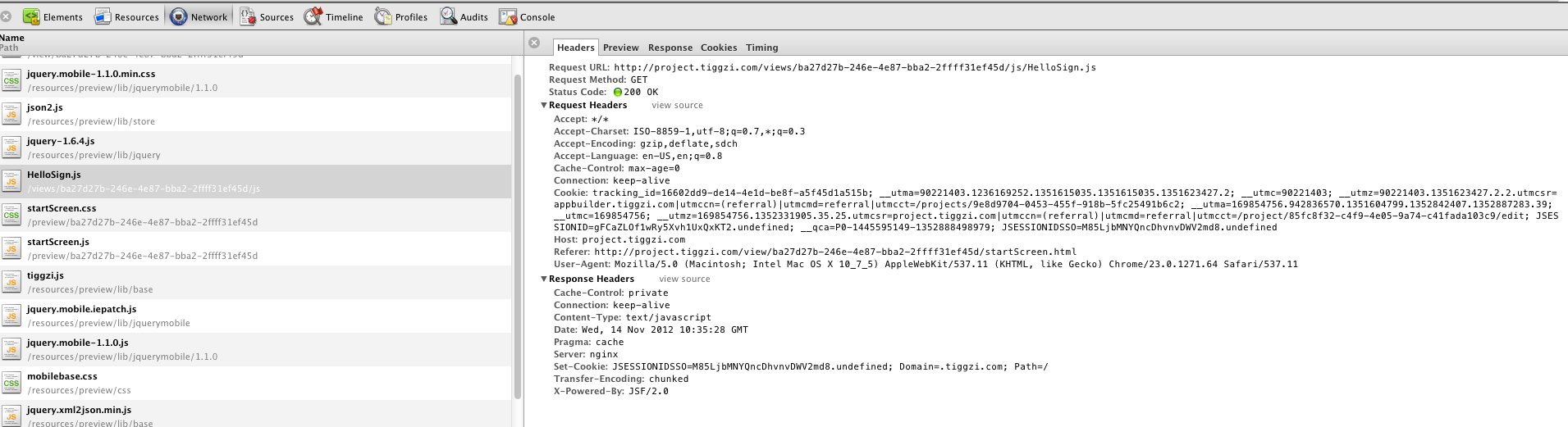Viewport: 1568px width, 427px height.
Task: Close the request details pane
Action: point(534,43)
